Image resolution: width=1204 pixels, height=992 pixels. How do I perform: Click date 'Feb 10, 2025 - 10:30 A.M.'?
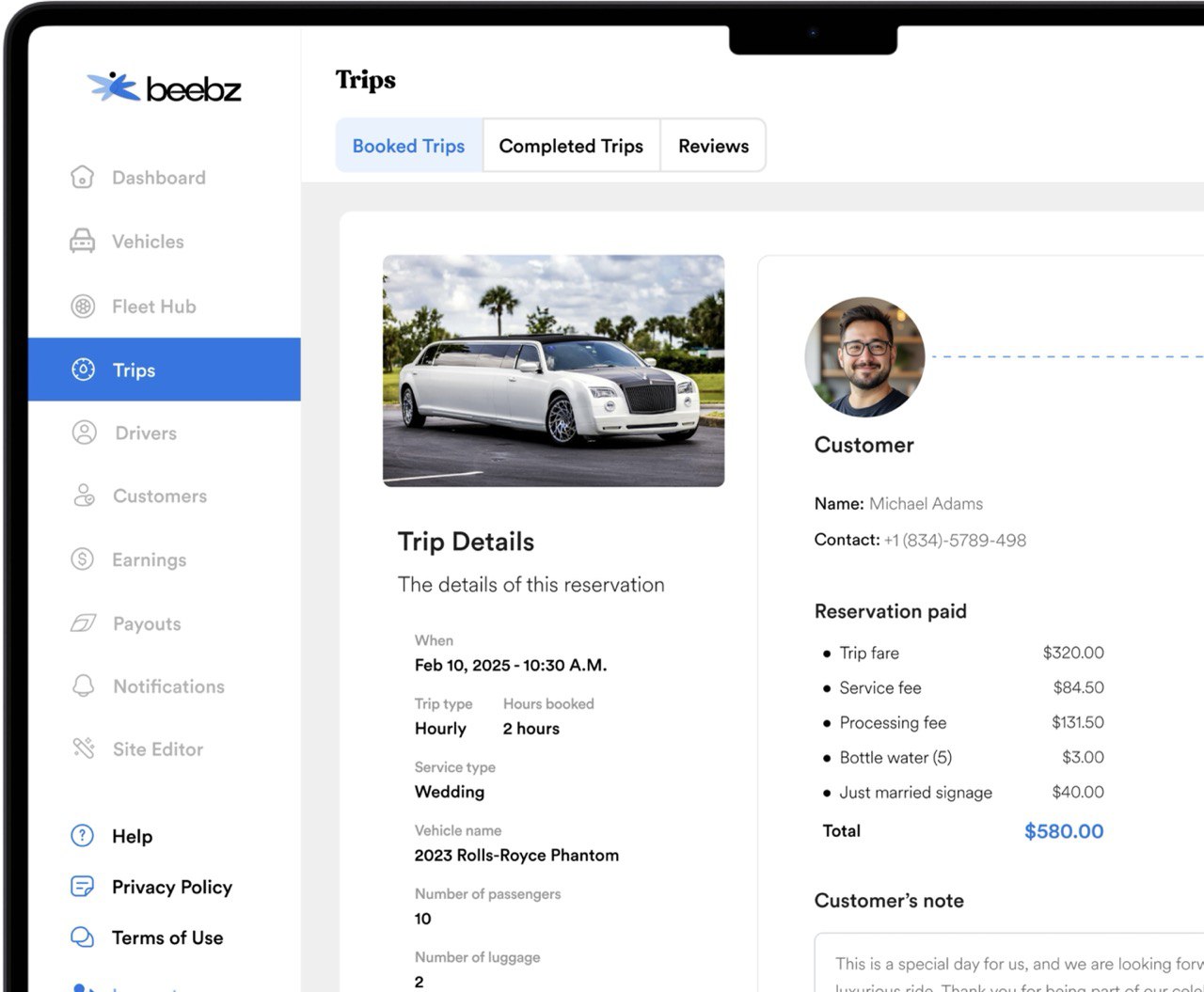(511, 665)
